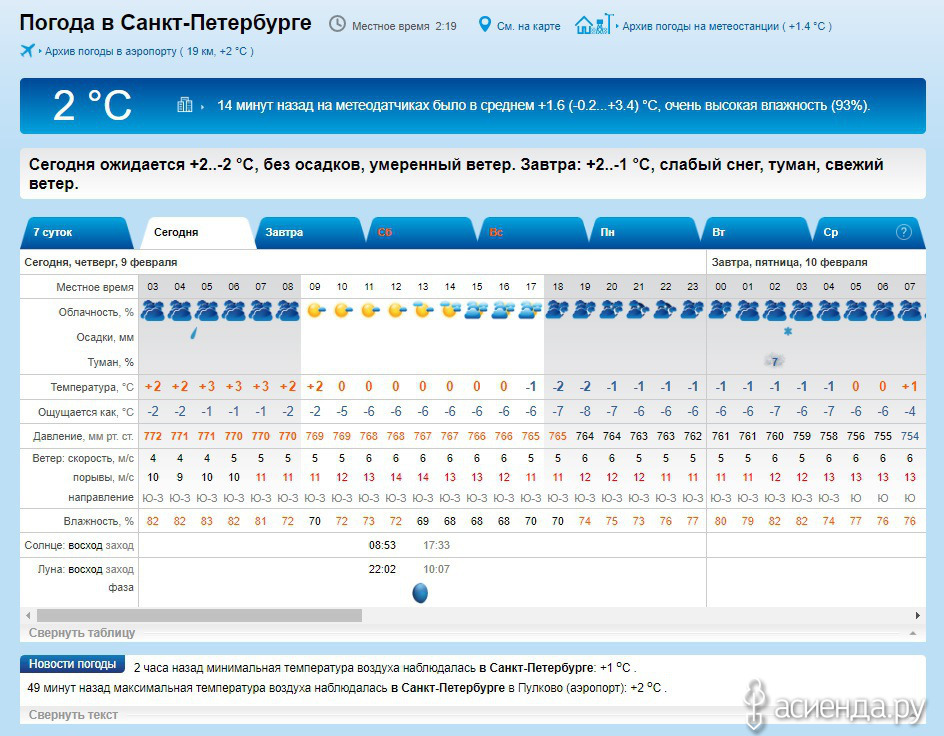
Task: Click the current temperature 2 °C
Action: click(92, 106)
